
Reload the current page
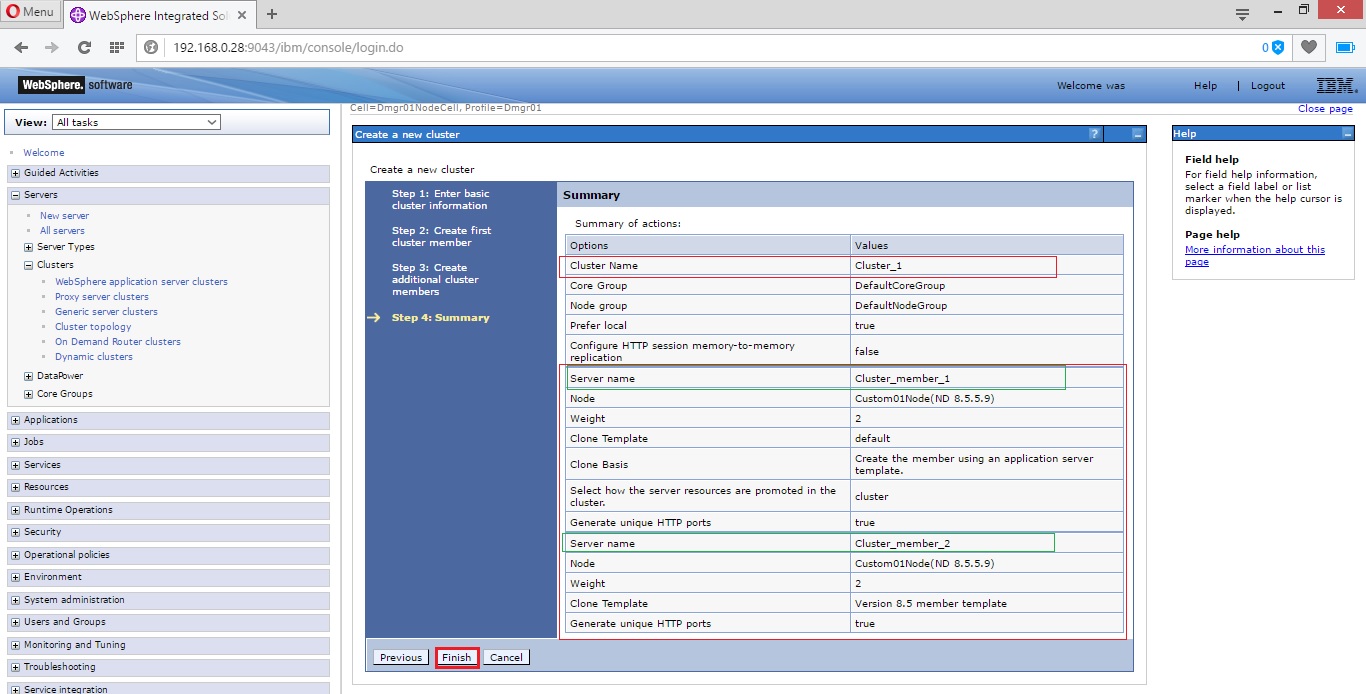pyautogui.click(x=84, y=46)
